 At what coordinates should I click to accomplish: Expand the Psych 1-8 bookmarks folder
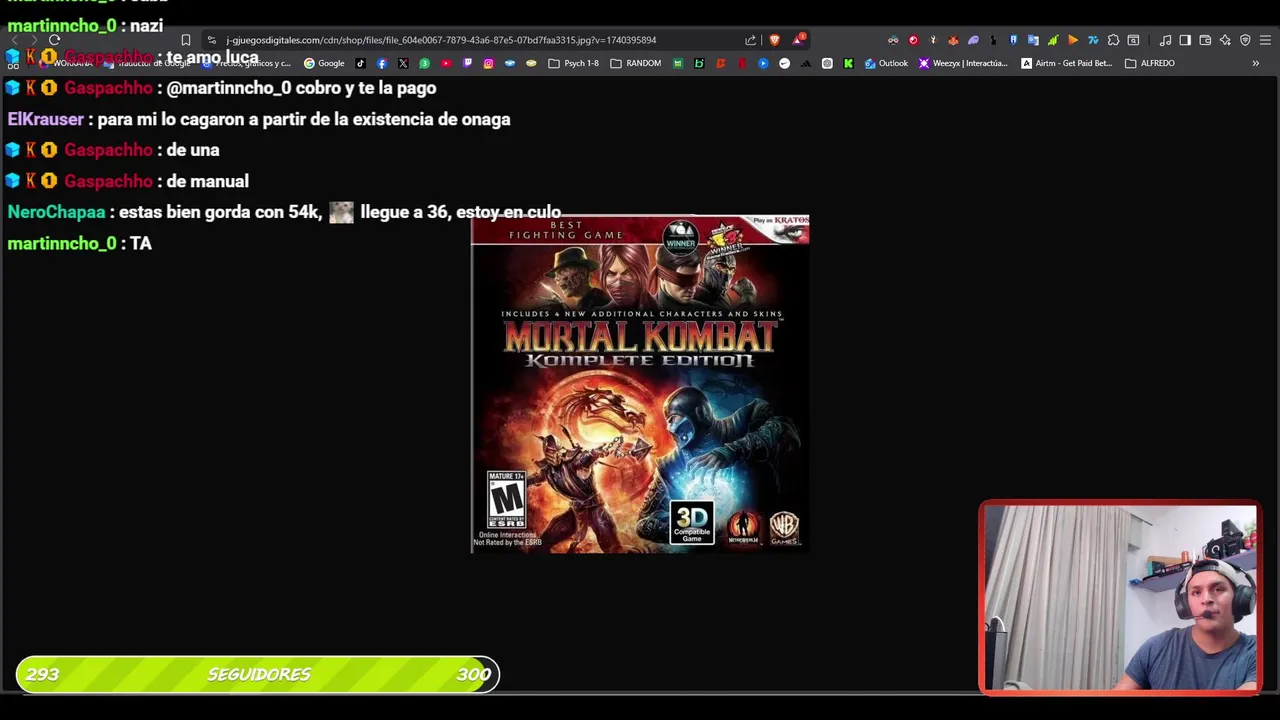coord(574,63)
